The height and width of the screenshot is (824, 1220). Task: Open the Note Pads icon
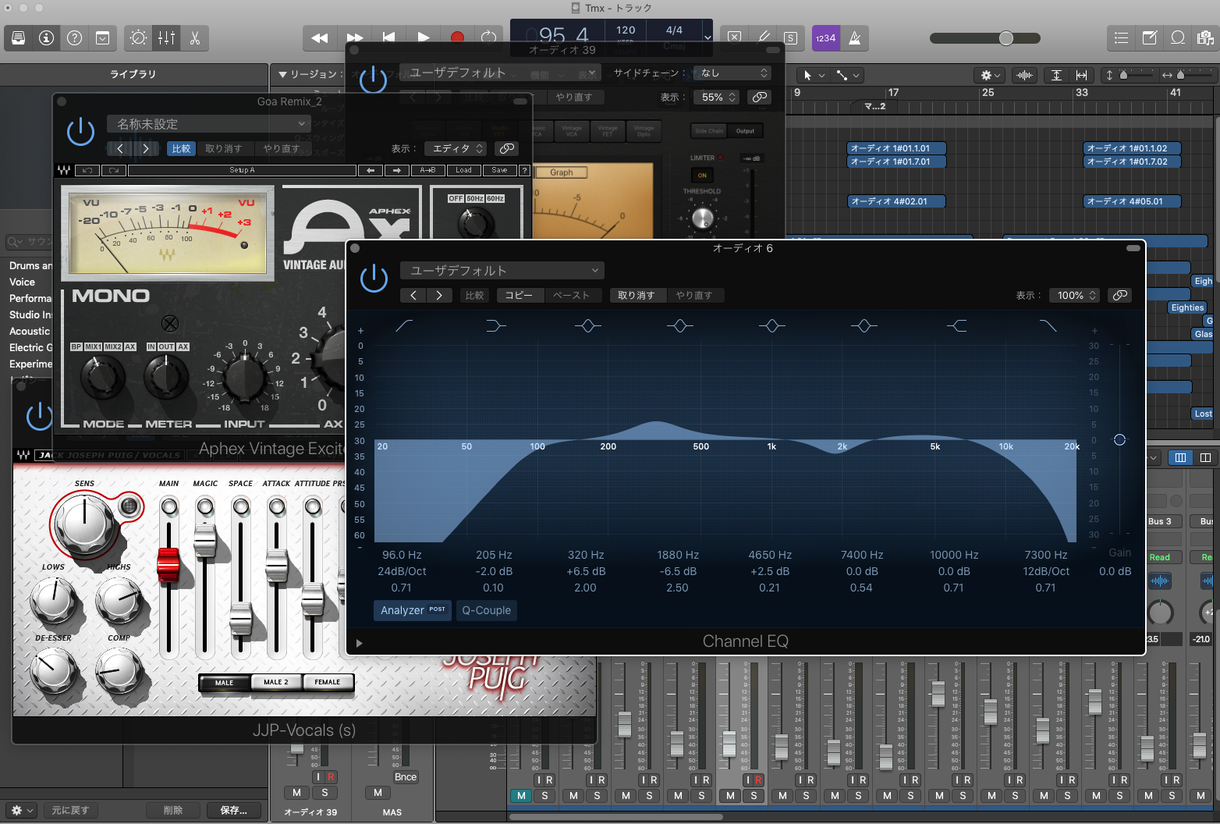[1150, 38]
